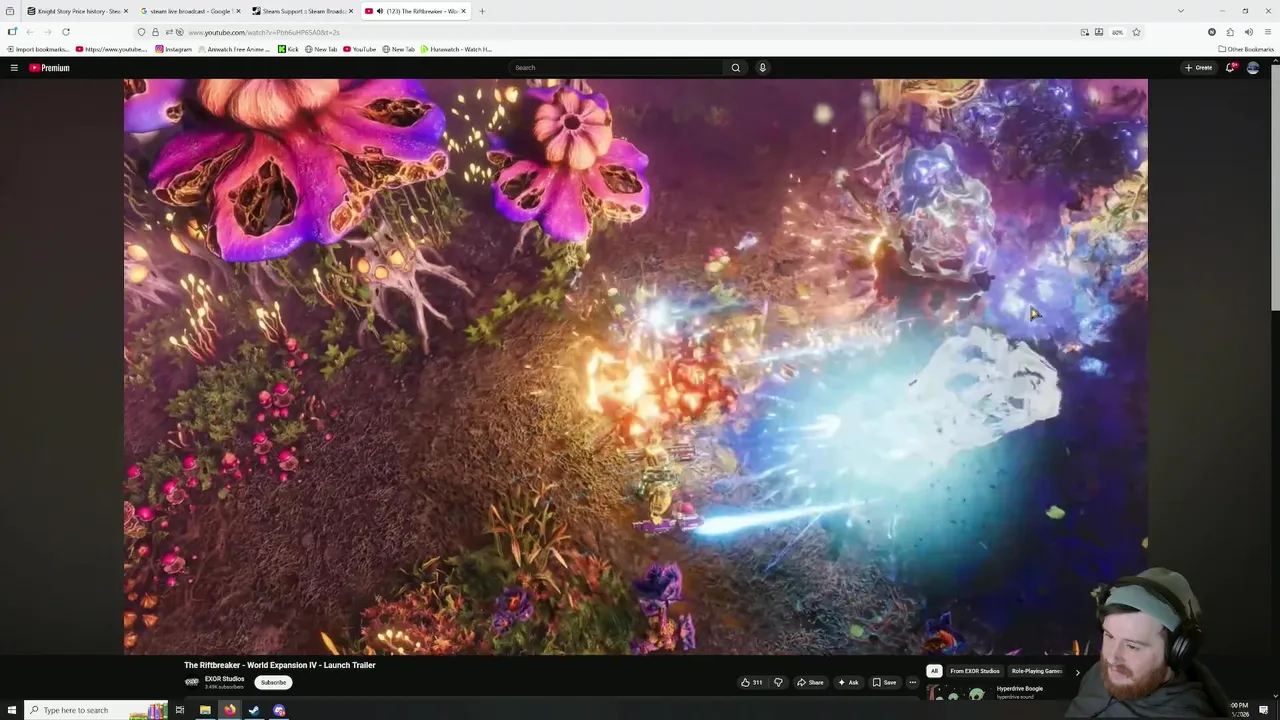The height and width of the screenshot is (720, 1280).
Task: Open the Kick bookmark
Action: coord(288,49)
